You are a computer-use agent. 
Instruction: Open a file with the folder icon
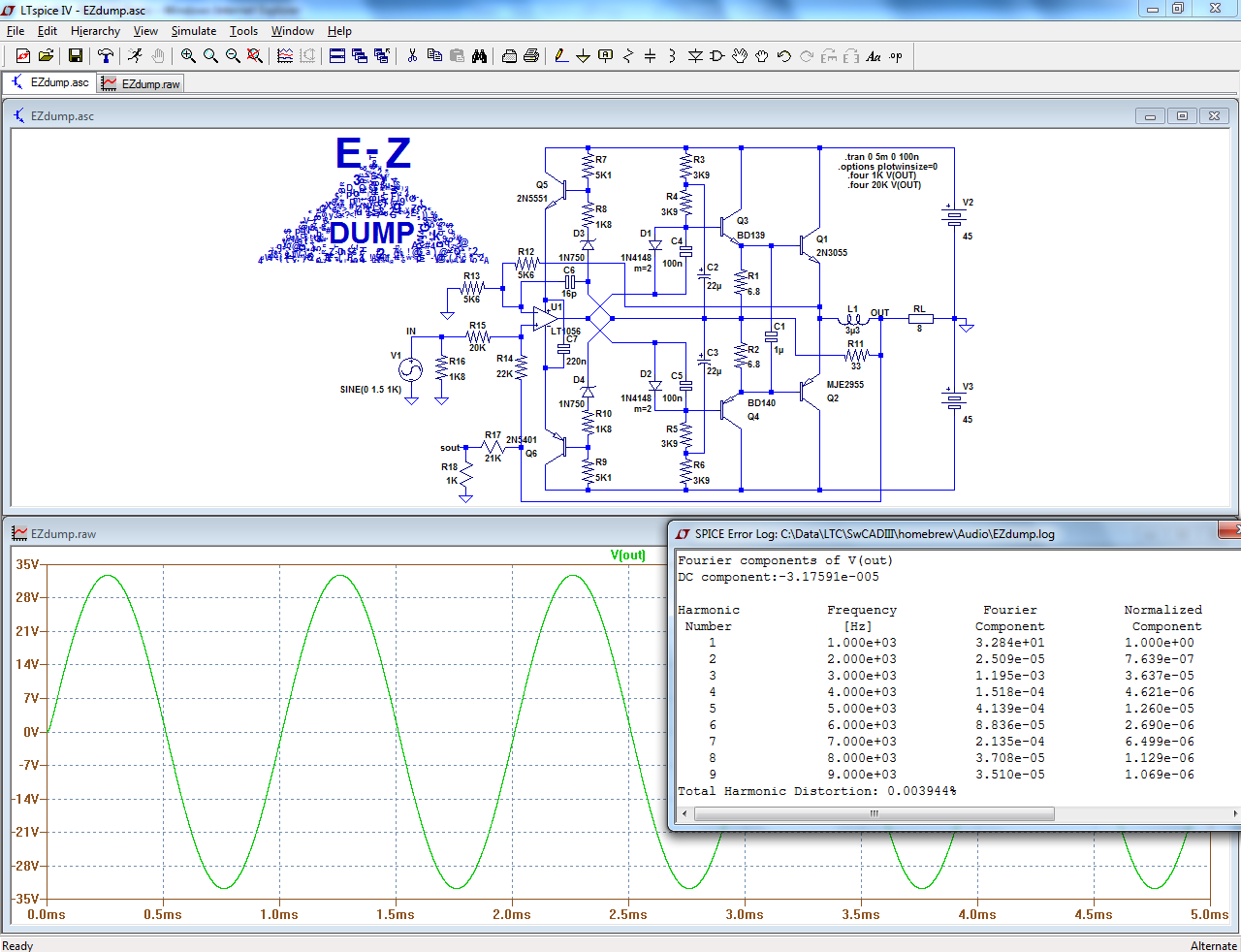(46, 56)
